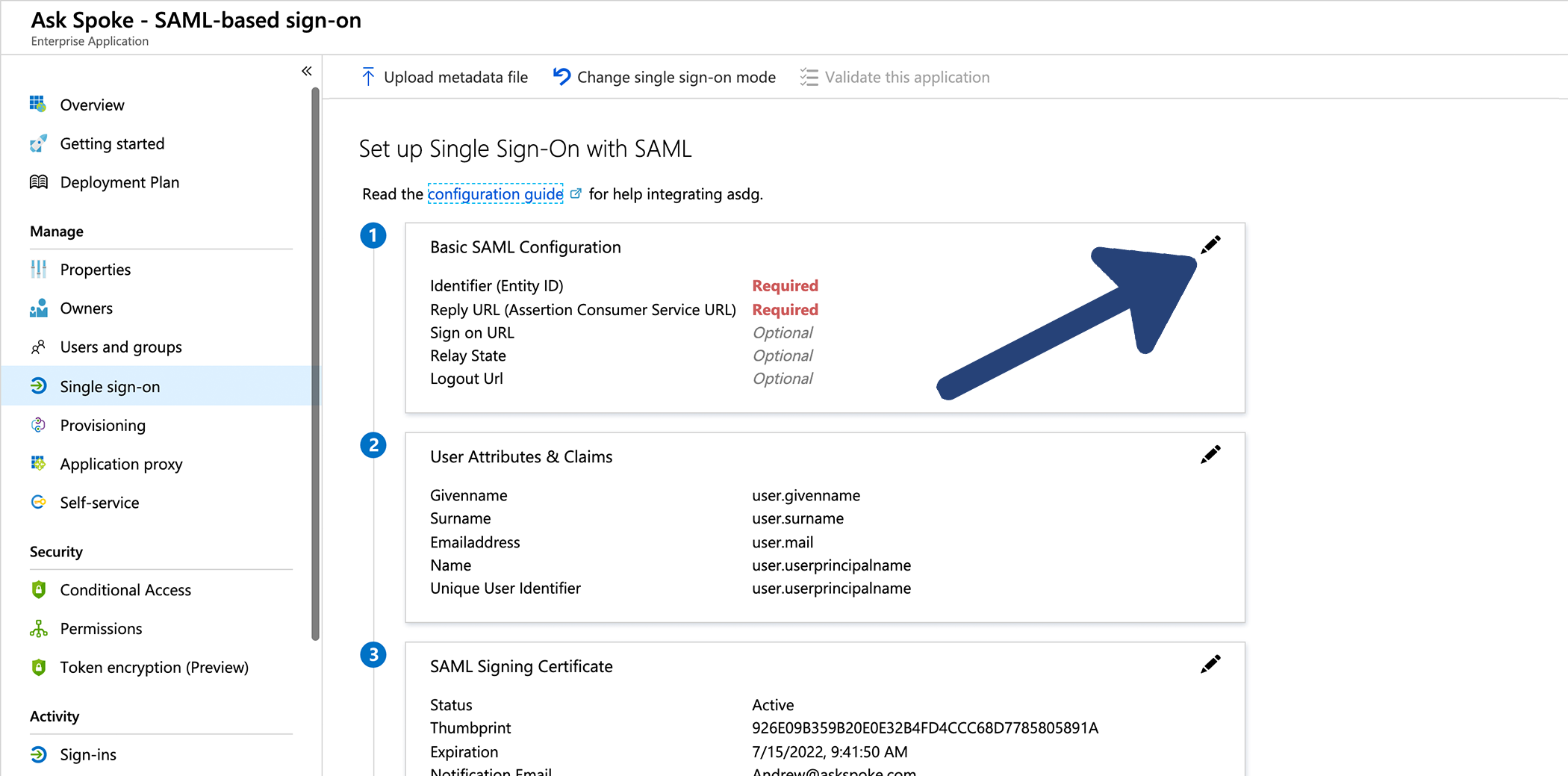Click the Conditional Access shield icon
Image resolution: width=1568 pixels, height=776 pixels.
[38, 589]
